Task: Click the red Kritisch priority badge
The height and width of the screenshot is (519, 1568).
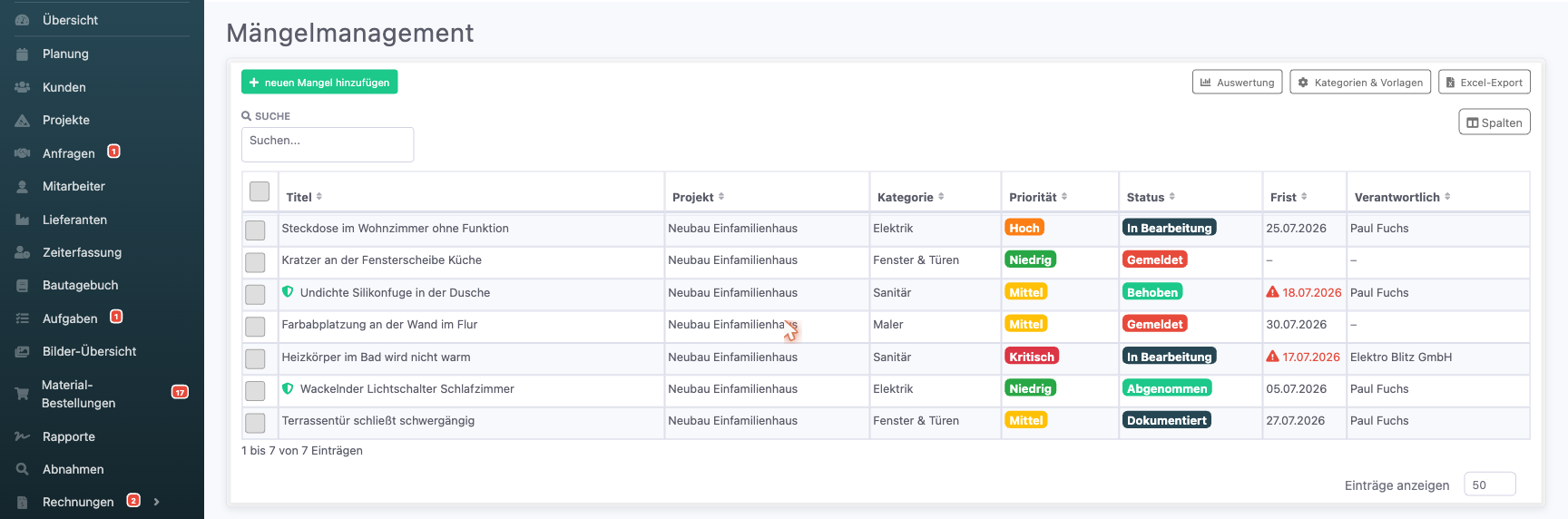Action: [x=1032, y=357]
